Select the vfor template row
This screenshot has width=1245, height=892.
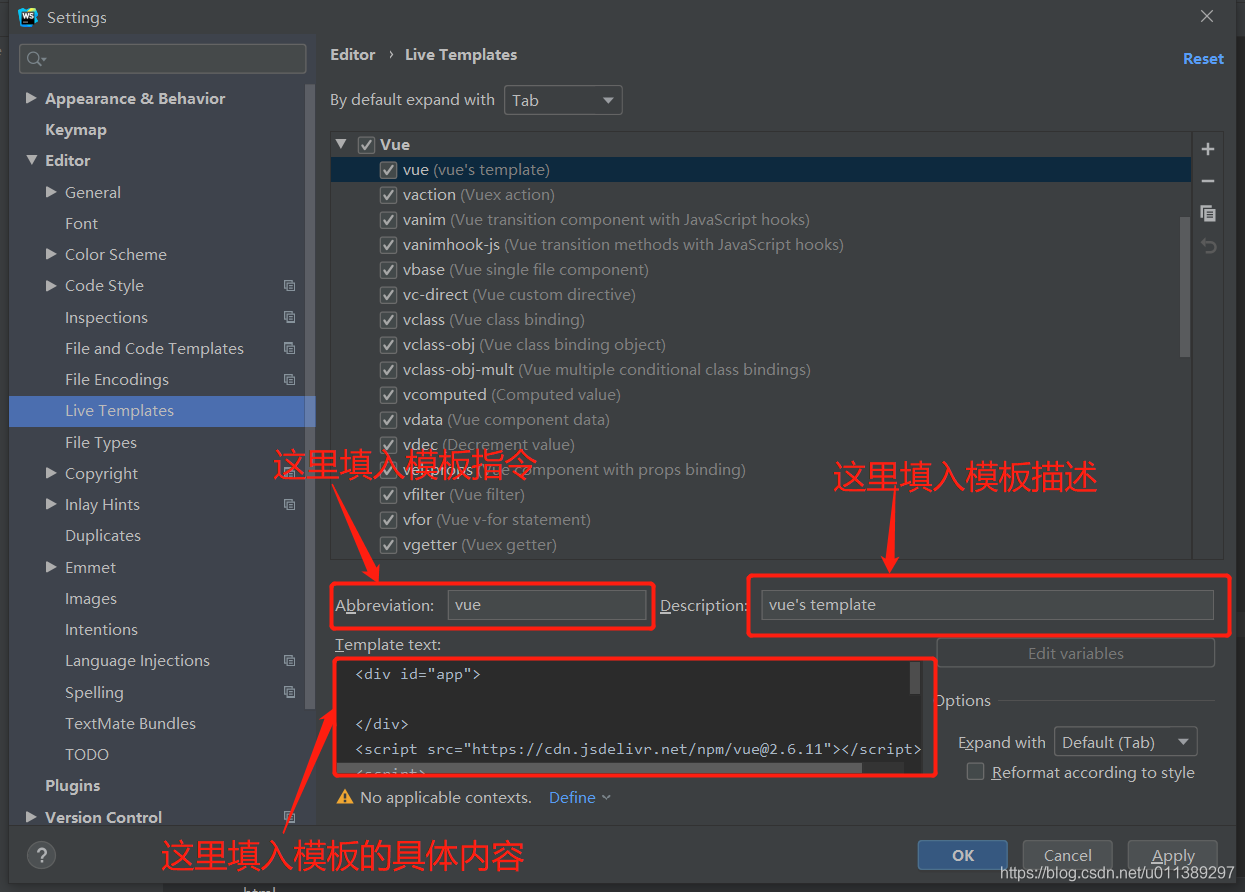[x=761, y=520]
